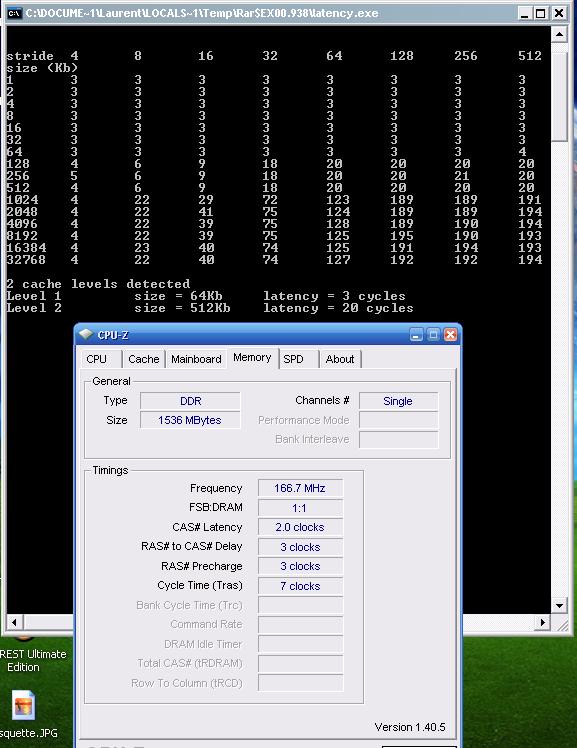
Task: Minimize the CPU-Z window
Action: tap(416, 335)
